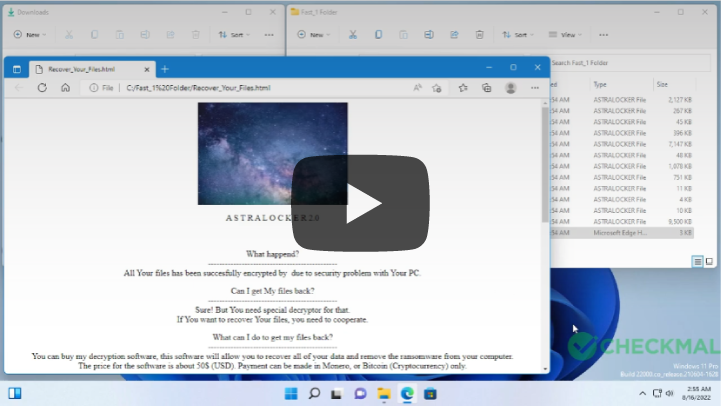Click the Edge back arrow
This screenshot has height=407, width=721.
(19, 88)
